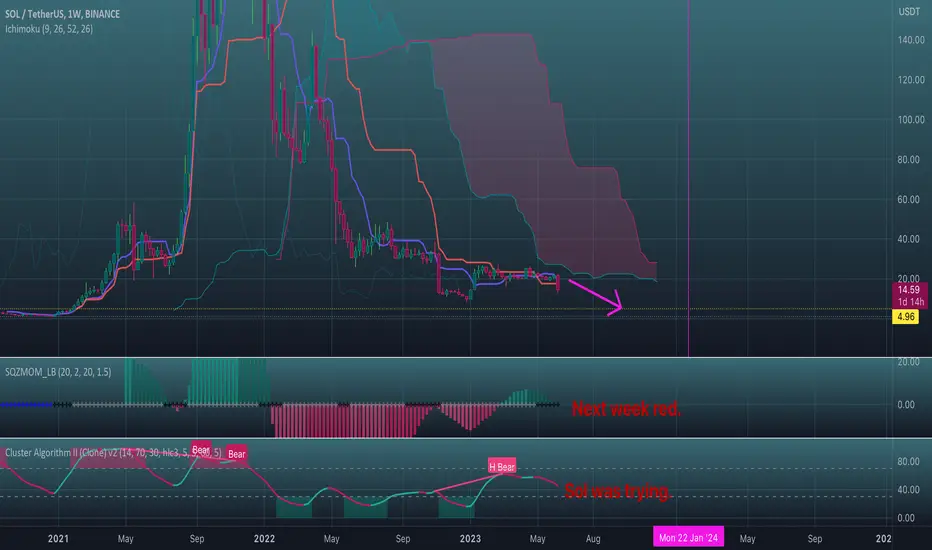This screenshot has width=932, height=550.
Task: Click the May label between 2023 and Aug
Action: click(537, 539)
